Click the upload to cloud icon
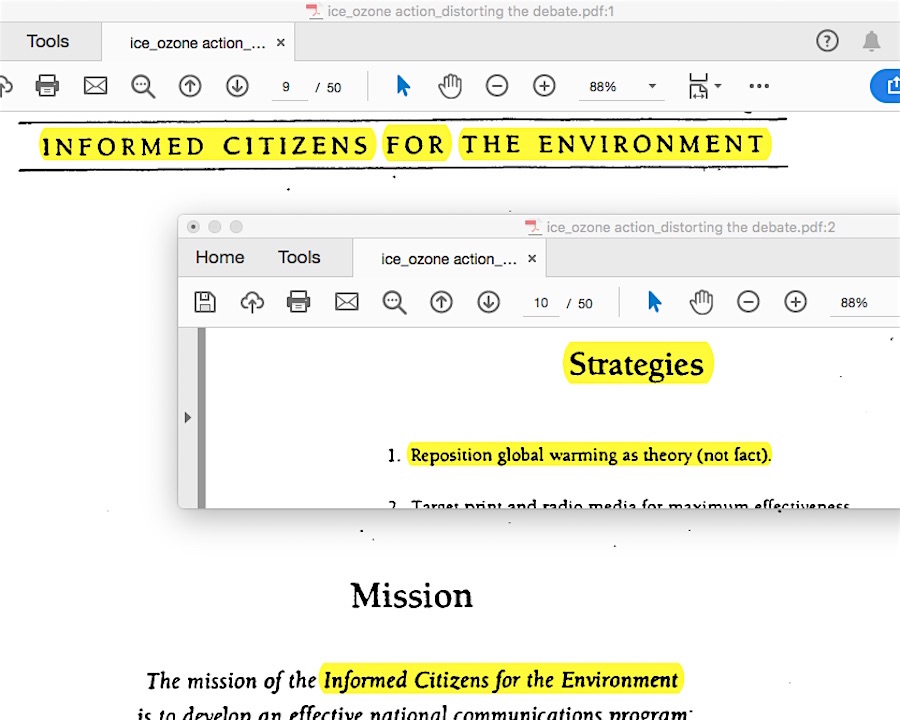This screenshot has height=720, width=900. click(x=252, y=302)
